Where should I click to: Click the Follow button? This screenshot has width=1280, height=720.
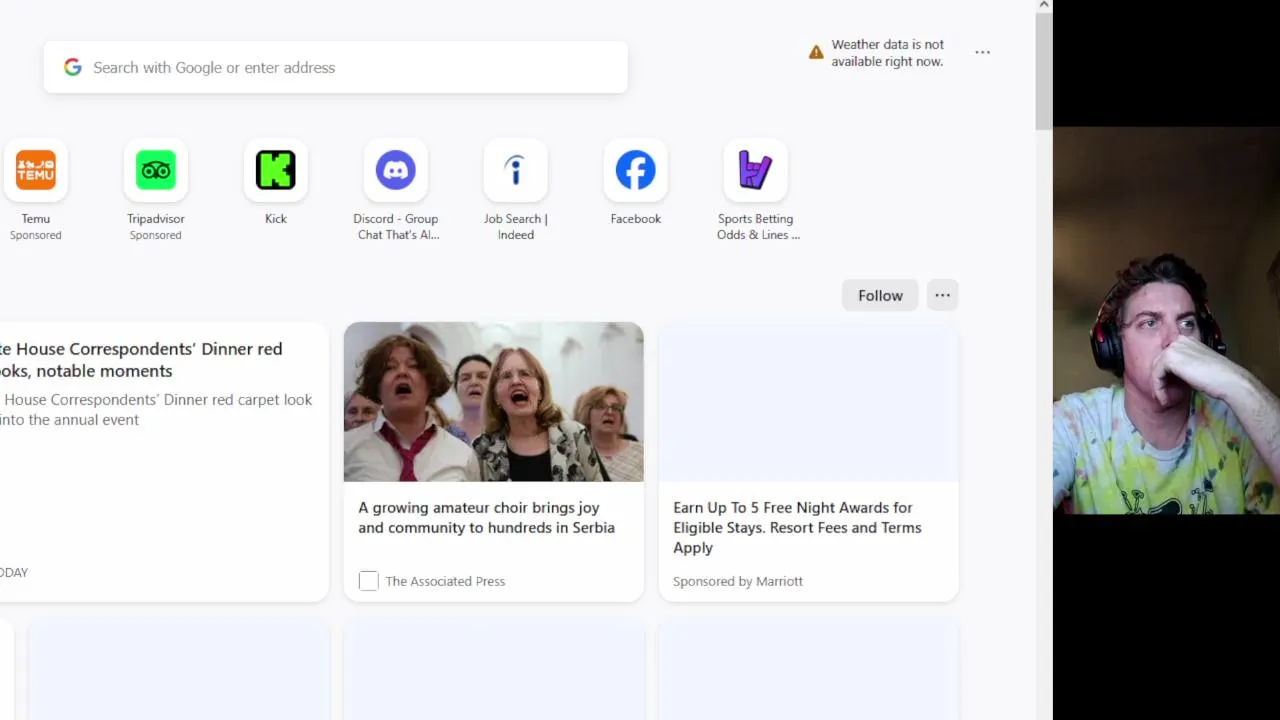tap(880, 295)
